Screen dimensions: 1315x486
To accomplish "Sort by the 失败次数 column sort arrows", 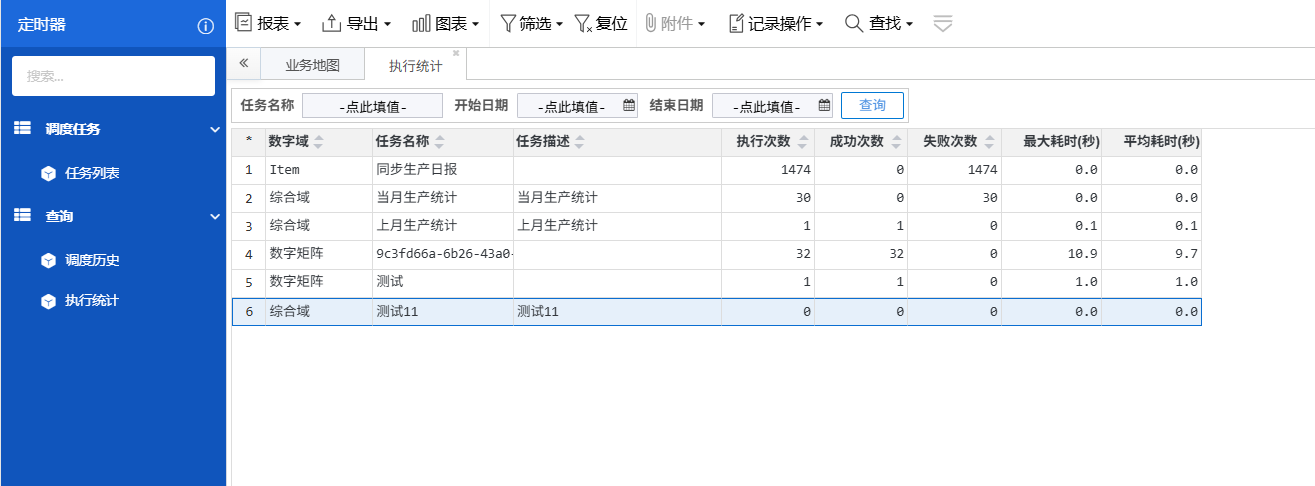I will click(x=990, y=142).
